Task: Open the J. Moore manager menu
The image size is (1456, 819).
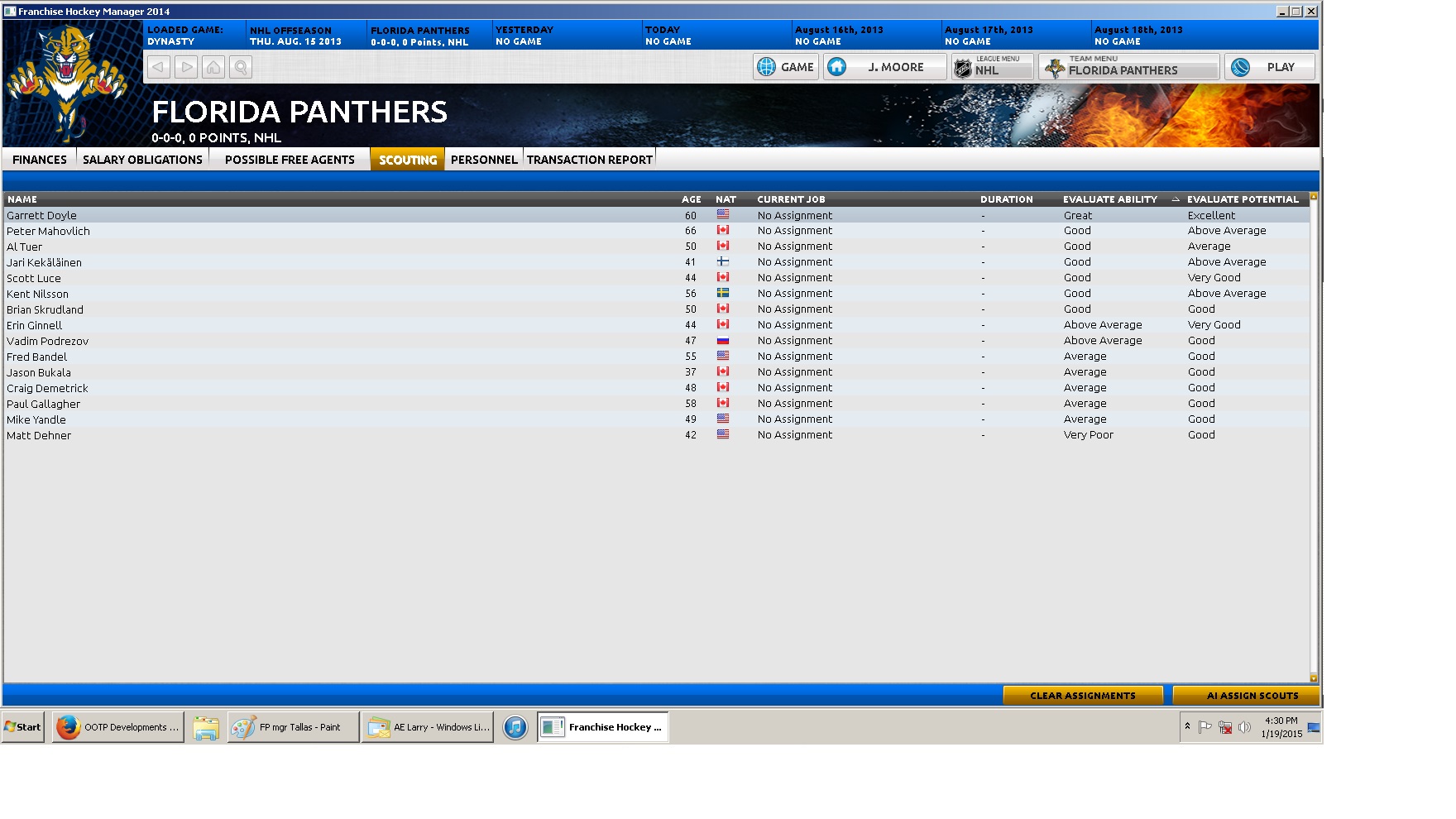Action: click(884, 67)
